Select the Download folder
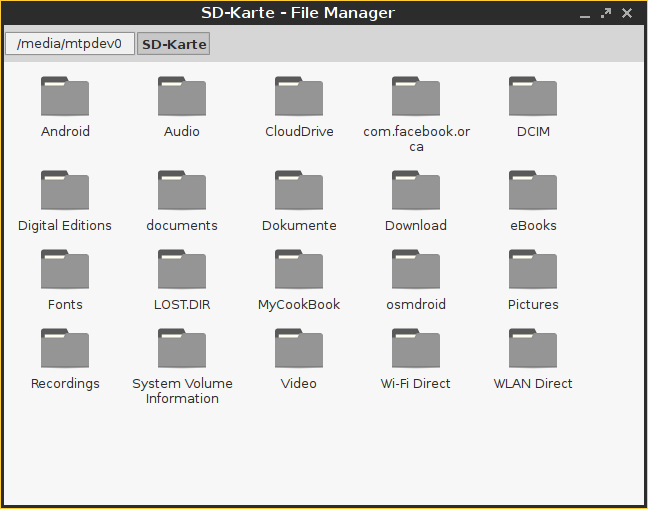This screenshot has width=648, height=509. [x=416, y=191]
